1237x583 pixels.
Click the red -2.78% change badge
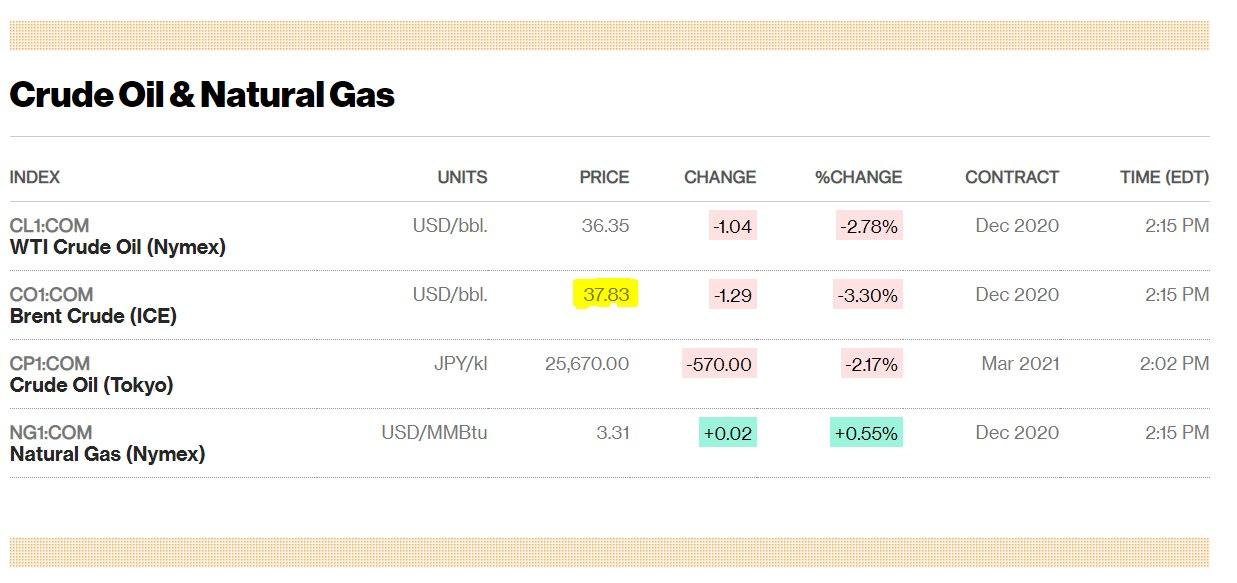click(x=869, y=226)
